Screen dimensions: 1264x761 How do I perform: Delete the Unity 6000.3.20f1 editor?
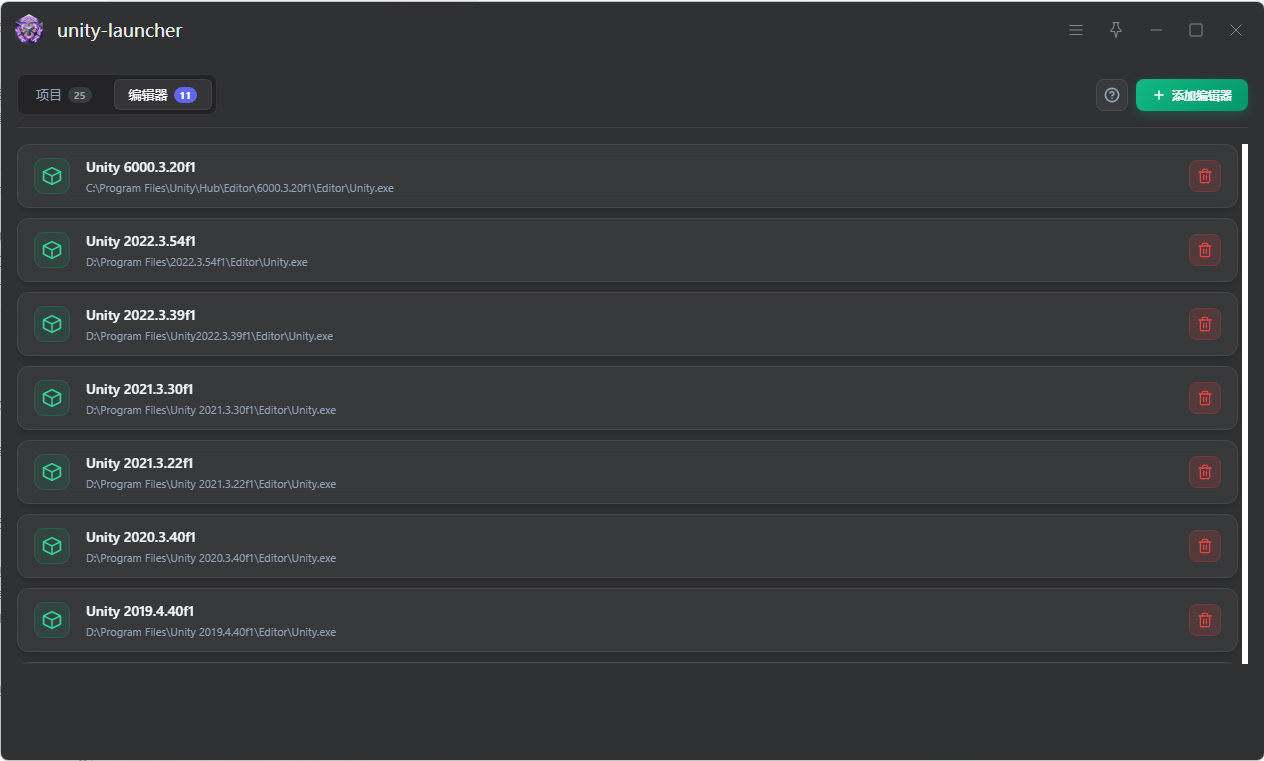tap(1205, 176)
